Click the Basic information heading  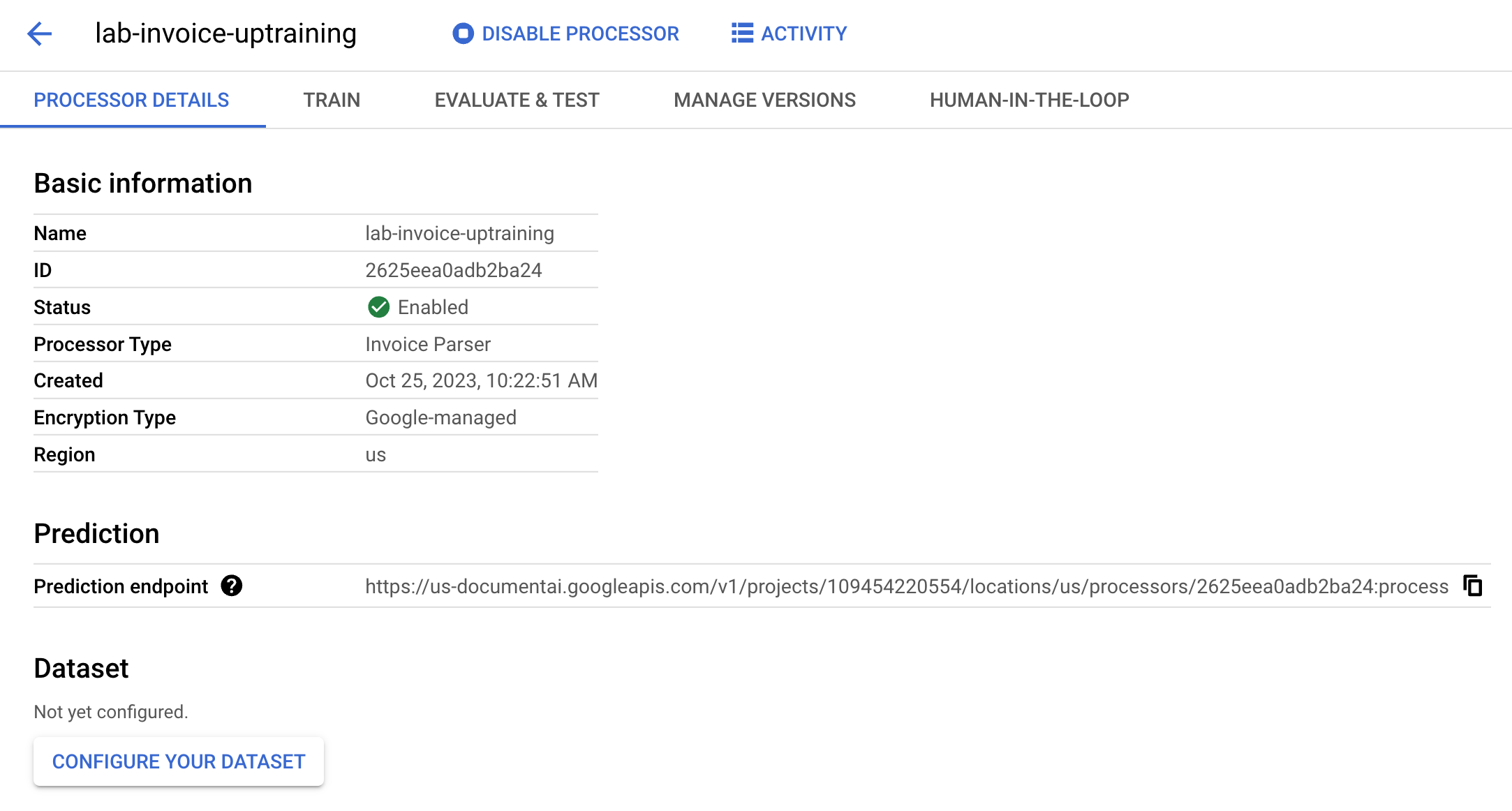143,184
